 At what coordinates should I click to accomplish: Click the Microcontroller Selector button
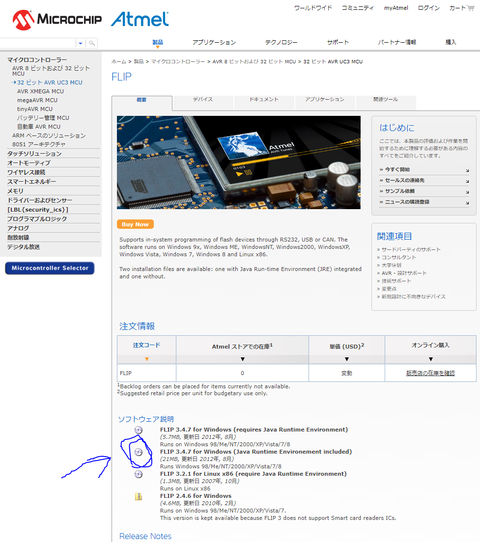click(x=50, y=268)
